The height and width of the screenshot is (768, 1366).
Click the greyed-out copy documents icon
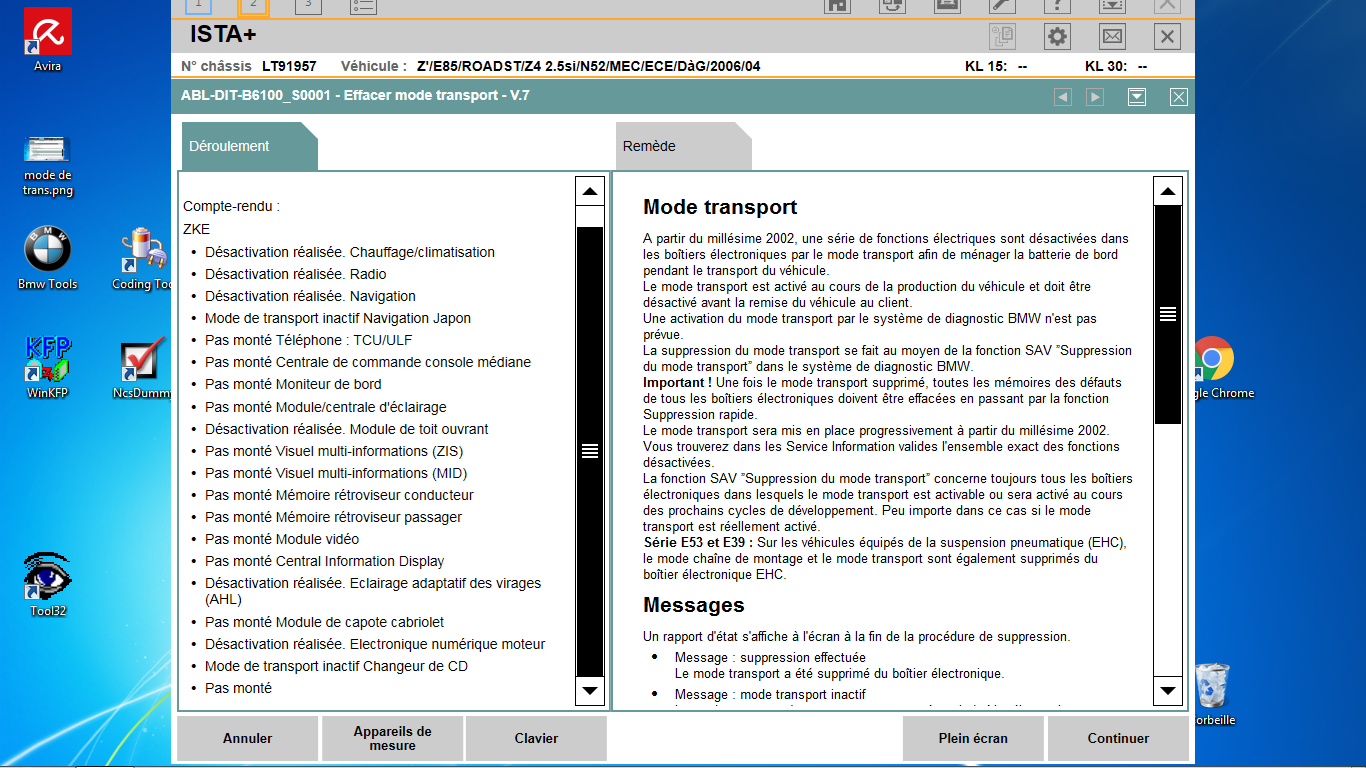pyautogui.click(x=1002, y=37)
